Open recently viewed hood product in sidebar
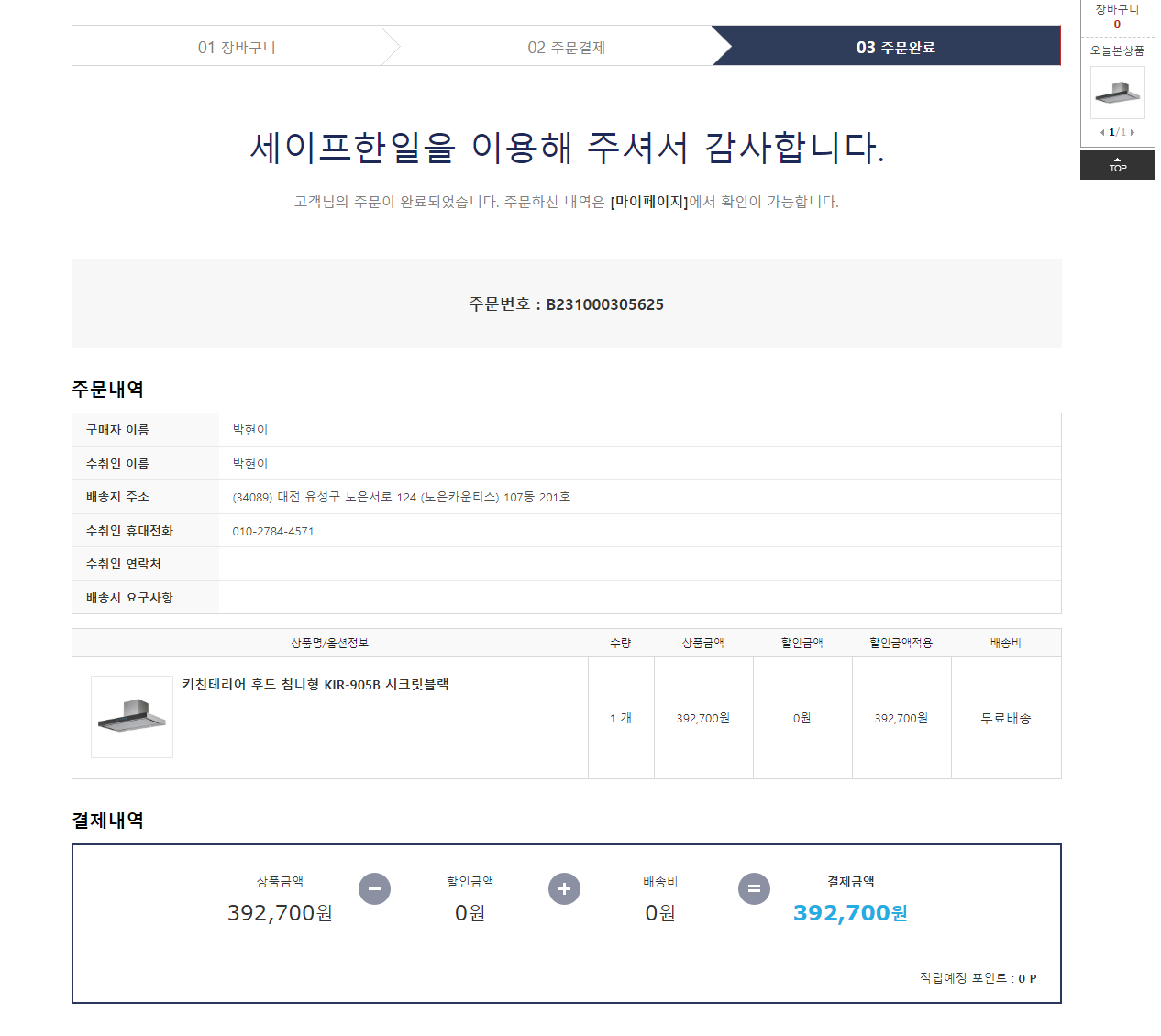The image size is (1161, 1036). coord(1117,92)
